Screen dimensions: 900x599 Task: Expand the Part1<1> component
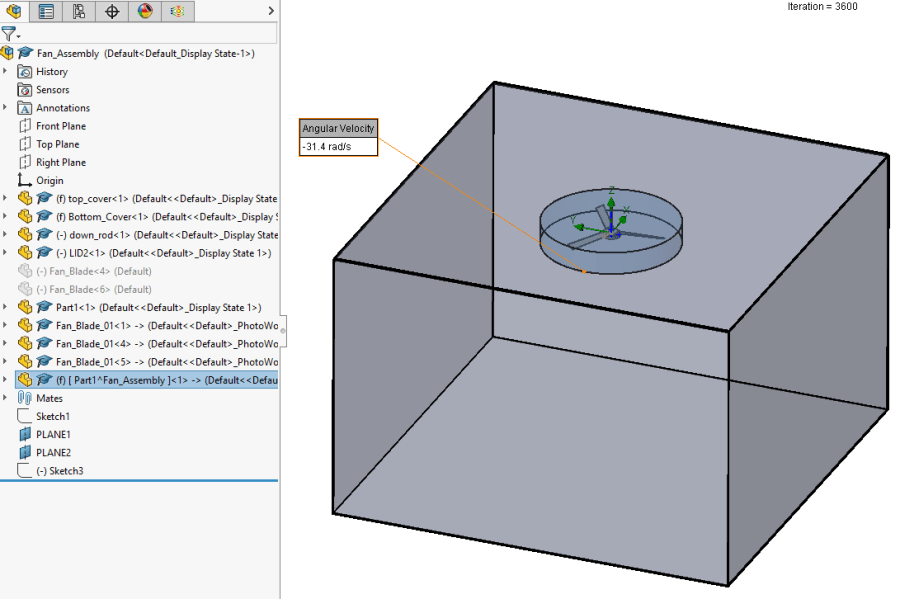click(x=5, y=307)
